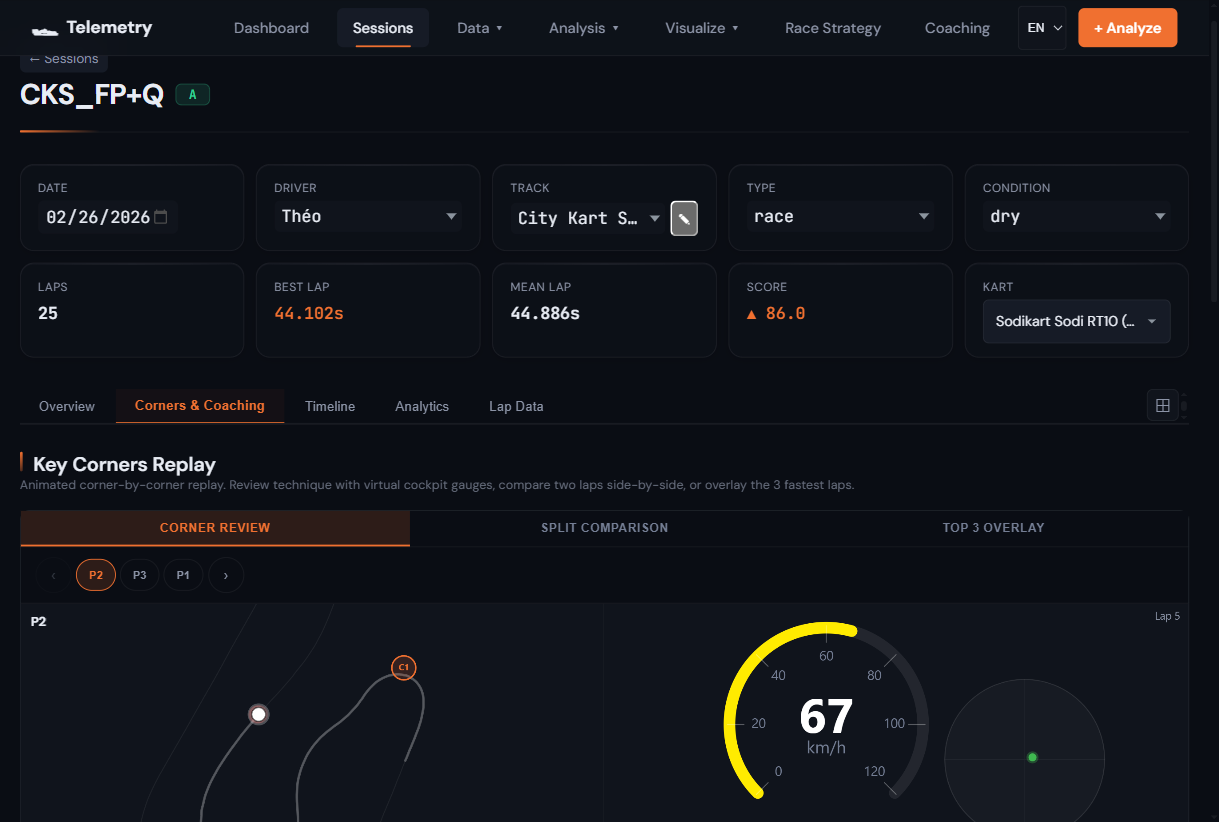
Task: Go back via the Sessions link
Action: 64,60
